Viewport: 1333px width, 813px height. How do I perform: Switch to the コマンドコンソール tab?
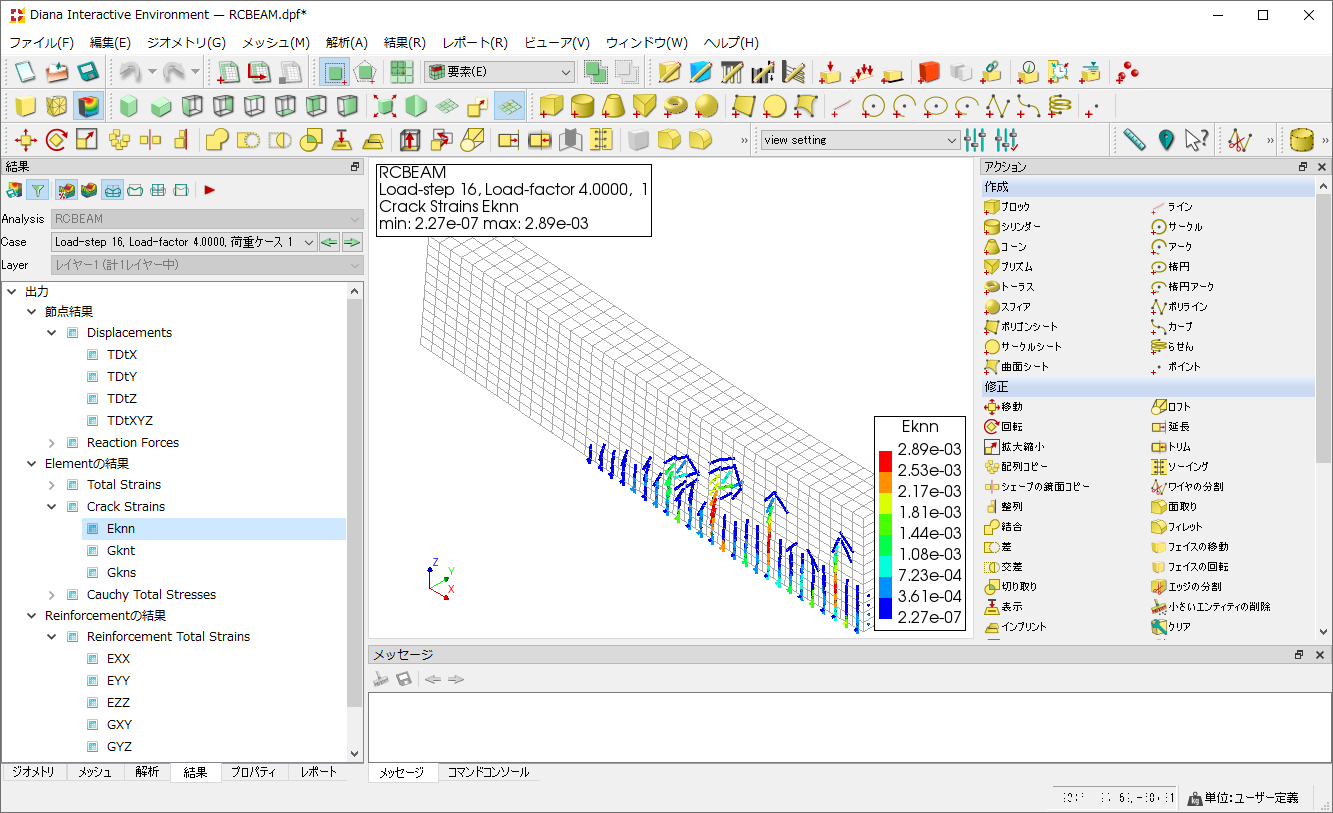pyautogui.click(x=488, y=772)
